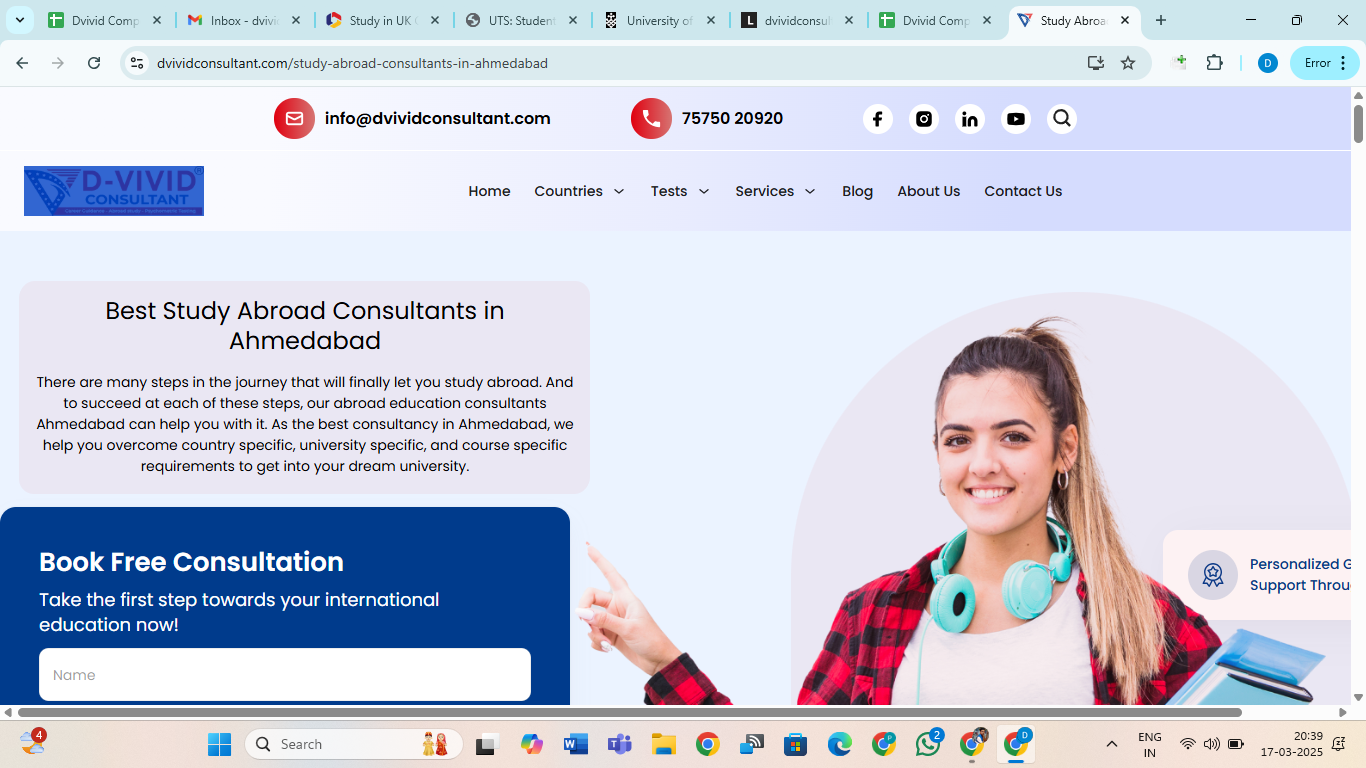The height and width of the screenshot is (768, 1366).
Task: Click the red email envelope icon
Action: coord(294,119)
